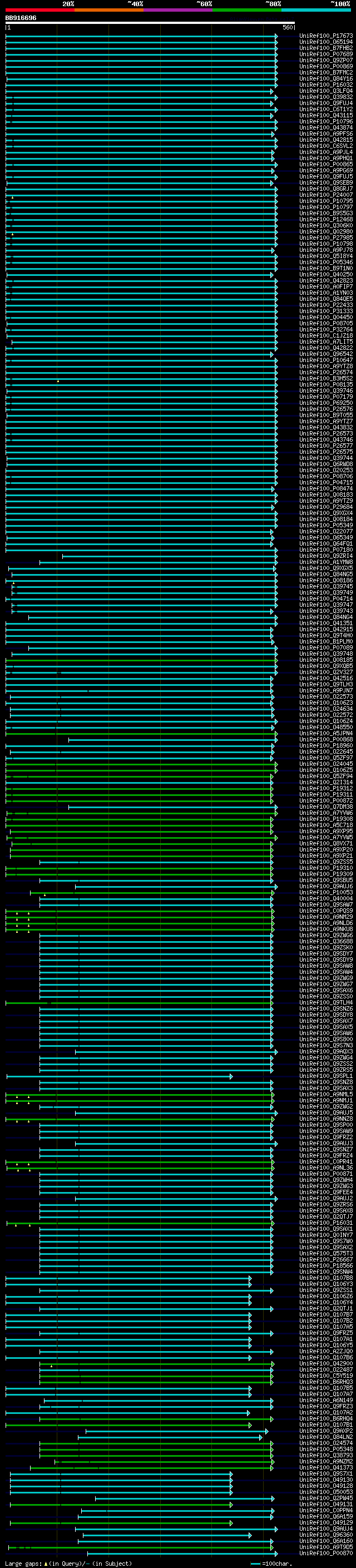This screenshot has width=356, height=1568.
Task: Select hit UniRef100_Q9SPL1
Action: click(326, 1076)
